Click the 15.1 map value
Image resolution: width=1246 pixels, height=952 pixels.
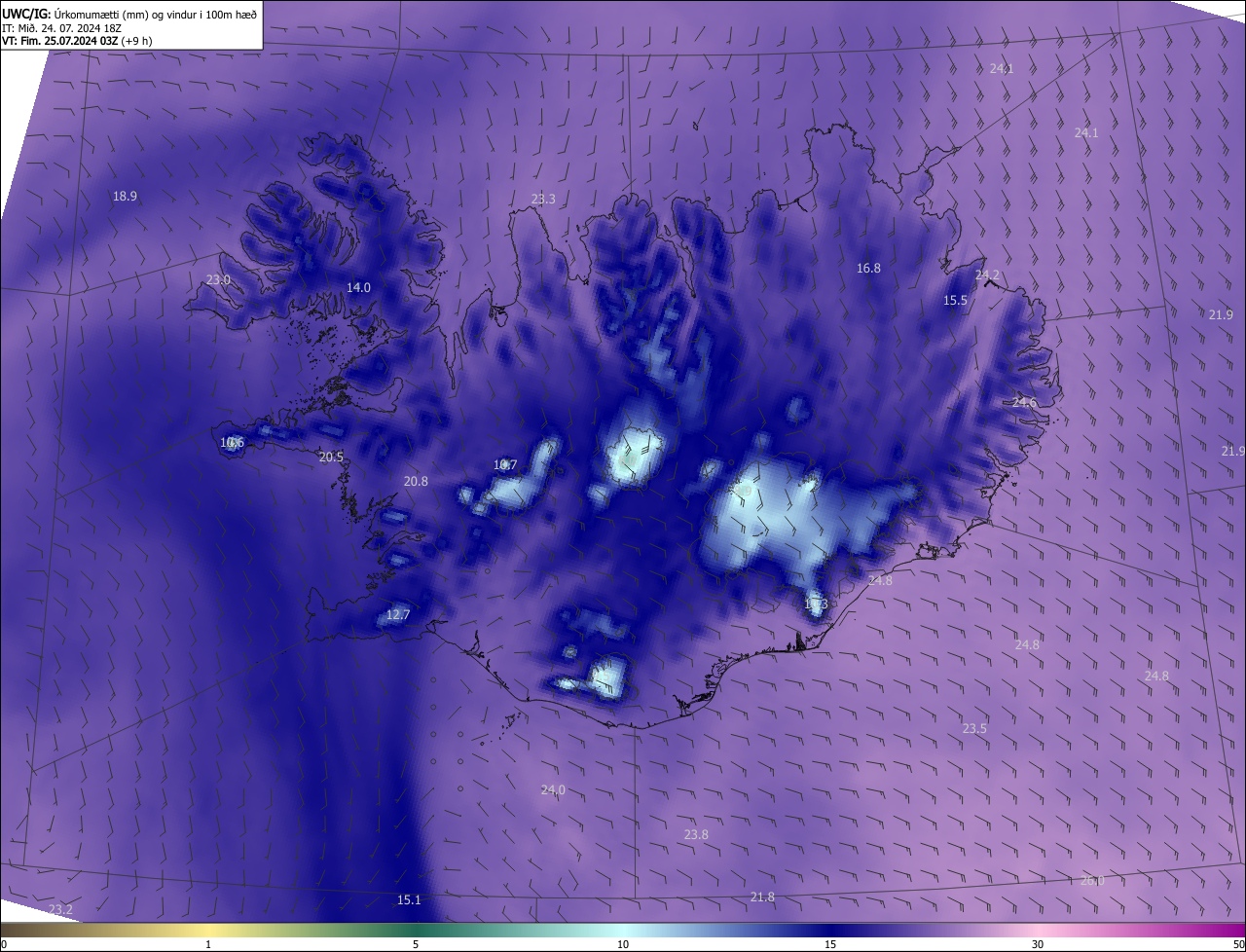tap(409, 899)
